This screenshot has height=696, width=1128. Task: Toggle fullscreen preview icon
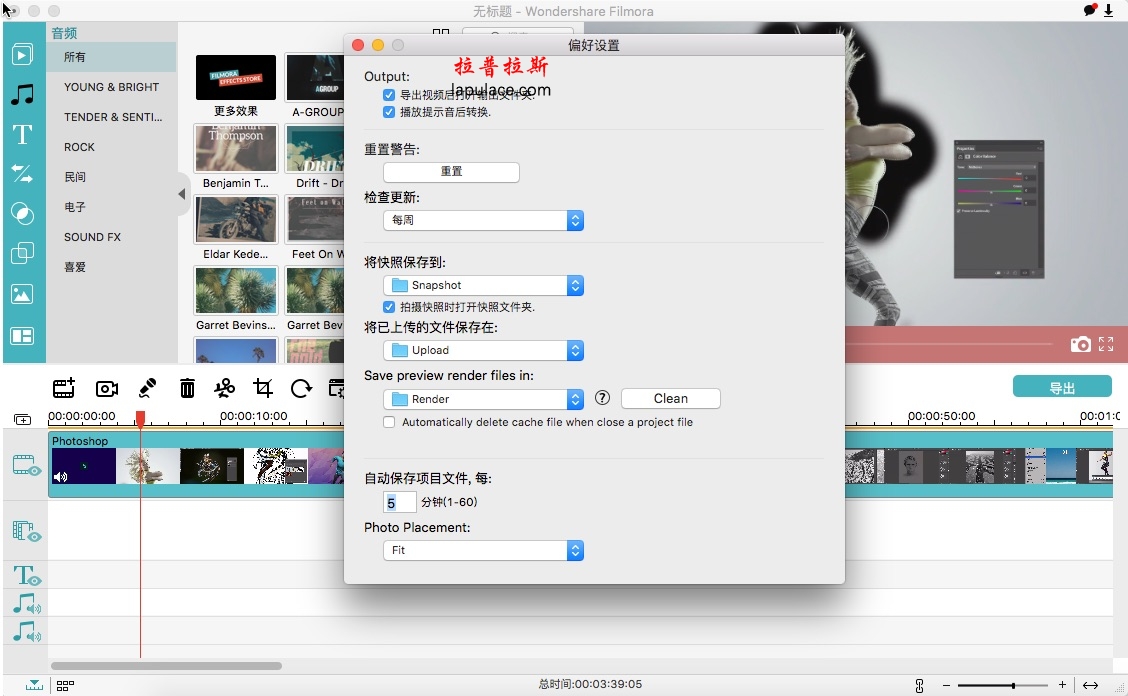tap(1106, 344)
